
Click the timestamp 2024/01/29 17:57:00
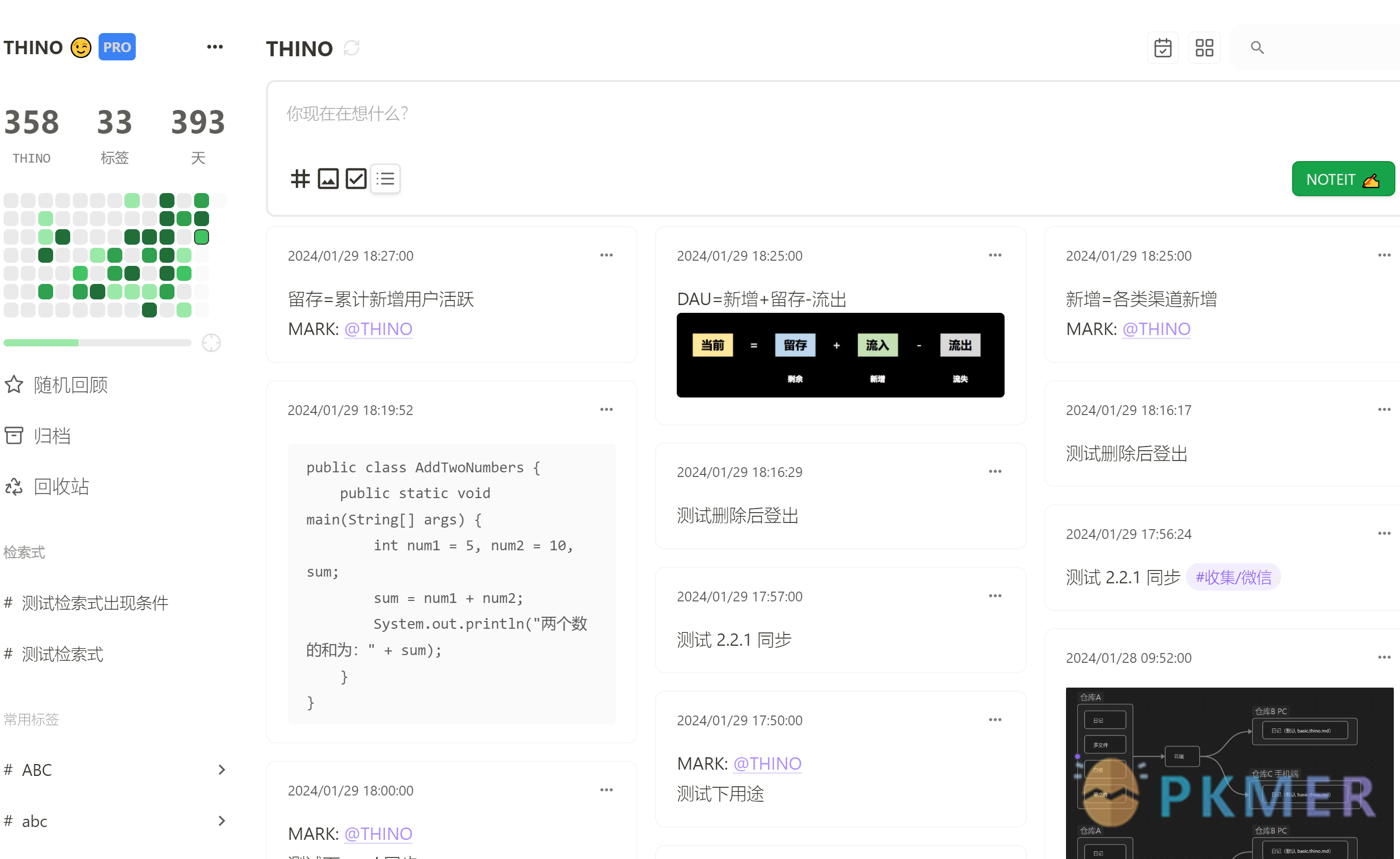pyautogui.click(x=740, y=597)
